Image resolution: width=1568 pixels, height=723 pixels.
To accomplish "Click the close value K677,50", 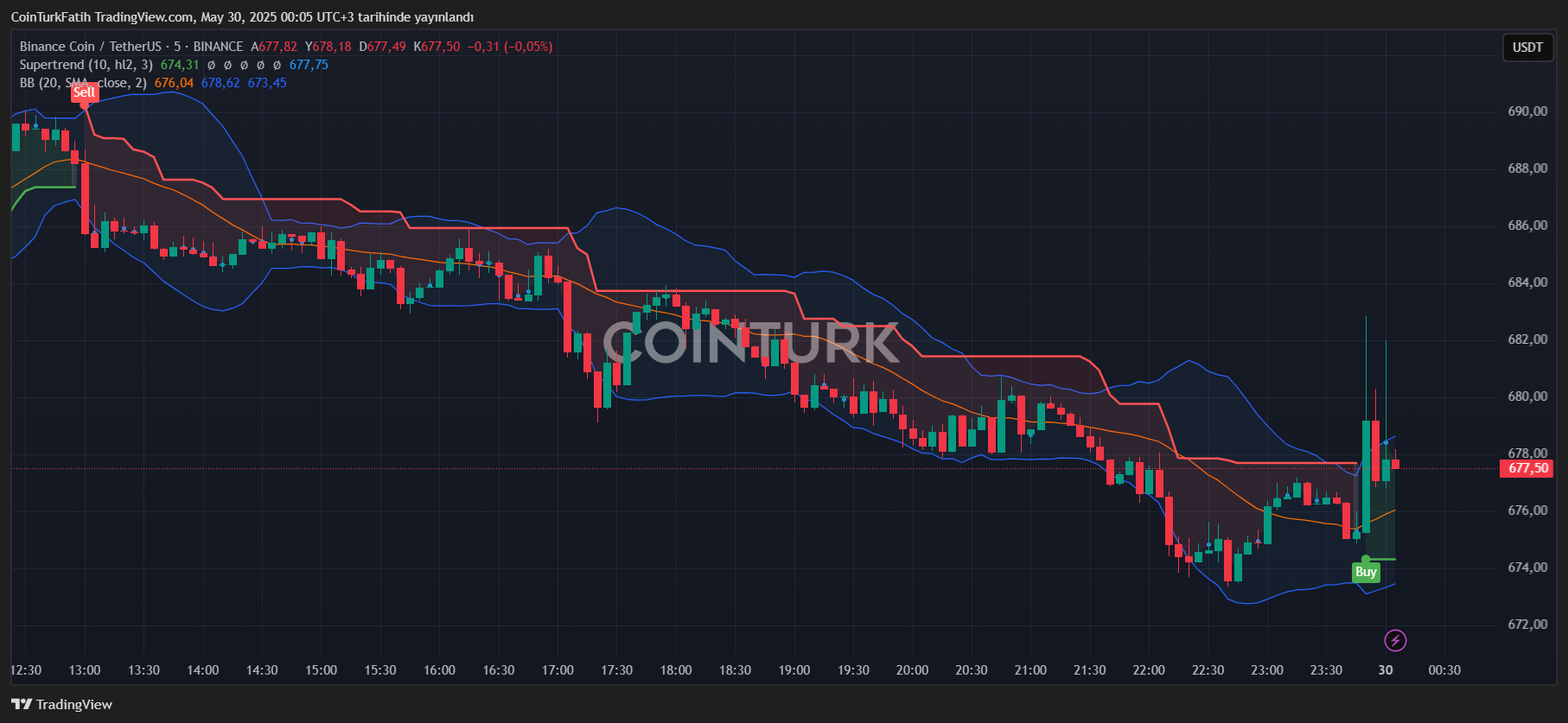I will click(437, 47).
